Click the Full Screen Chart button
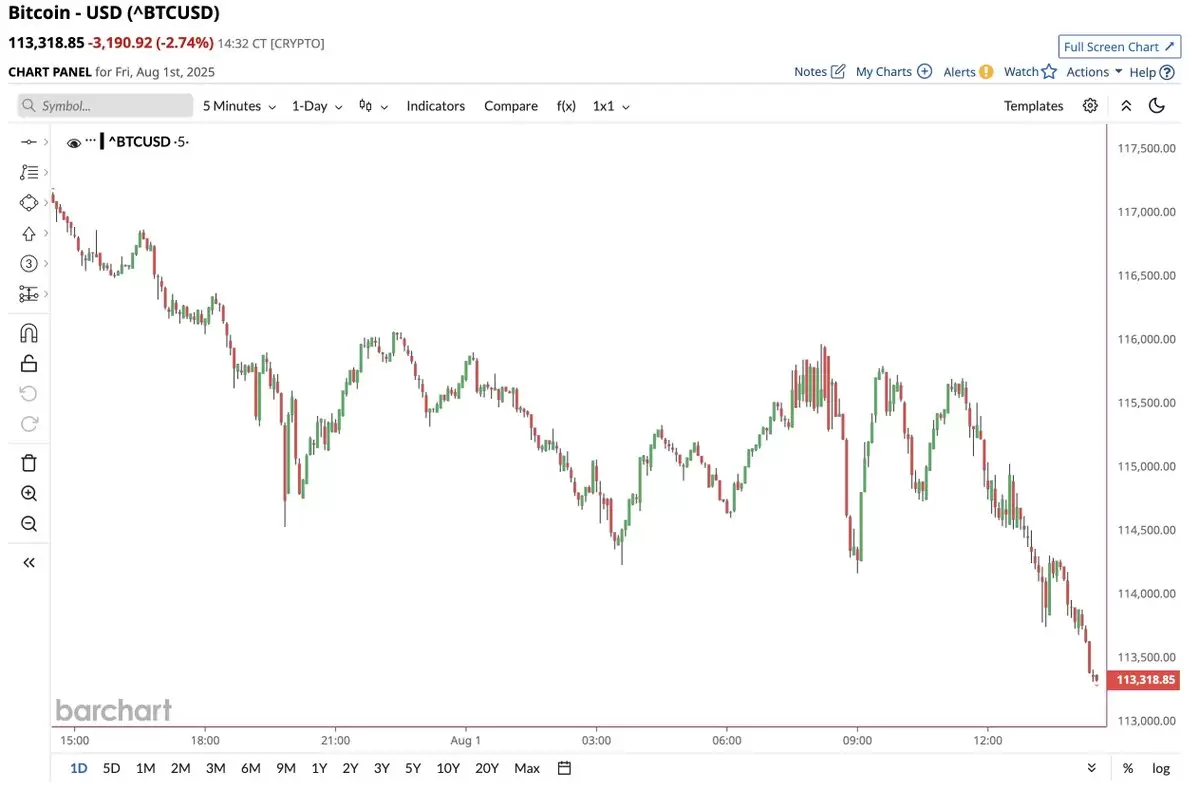The height and width of the screenshot is (791, 1199). click(x=1119, y=47)
